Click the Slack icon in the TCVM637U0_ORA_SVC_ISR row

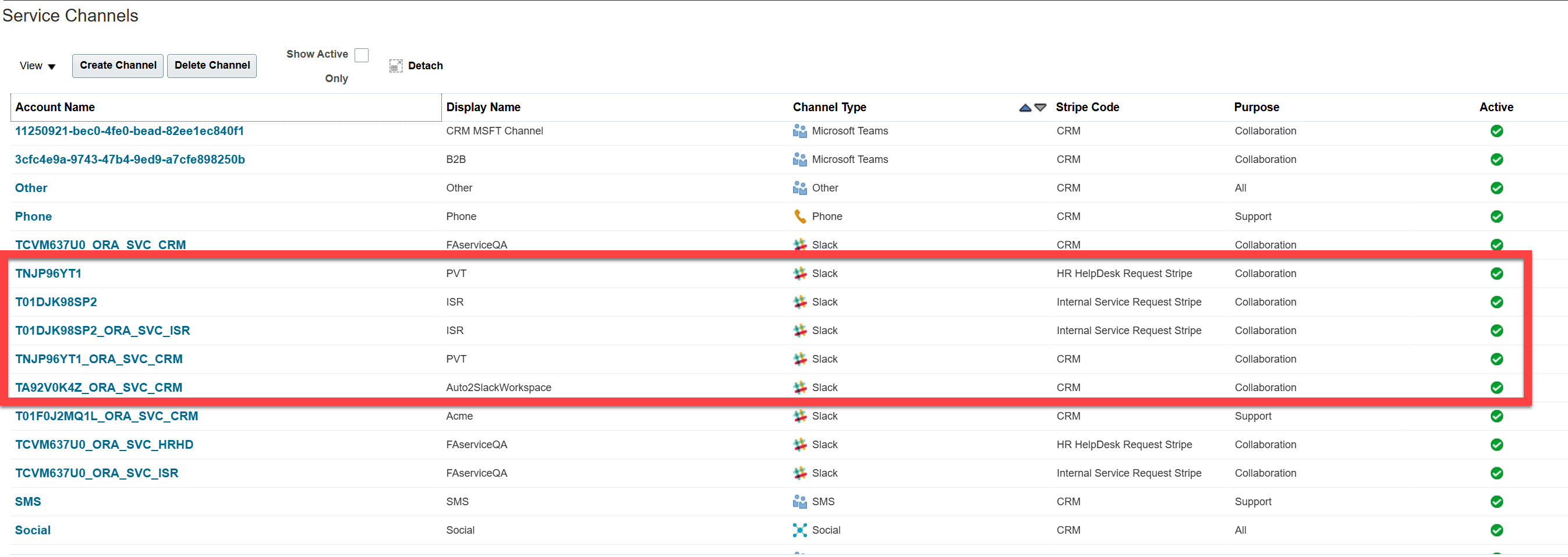pos(799,474)
